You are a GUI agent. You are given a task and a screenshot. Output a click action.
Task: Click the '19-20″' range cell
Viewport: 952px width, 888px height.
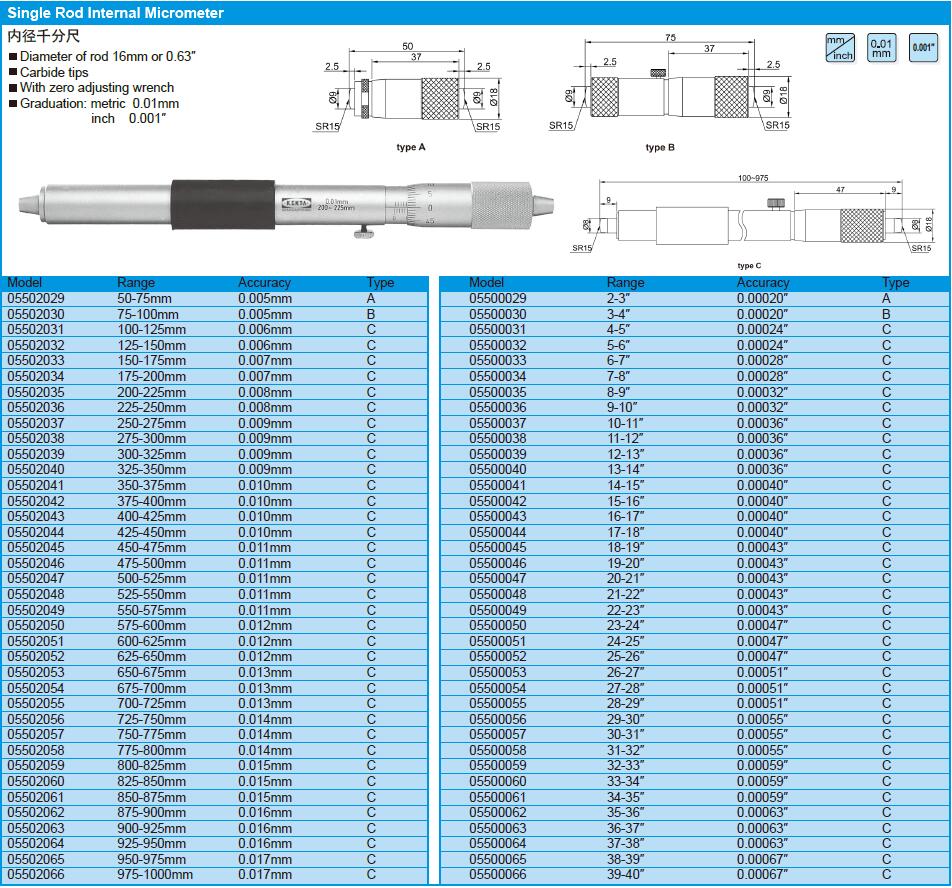[x=625, y=563]
